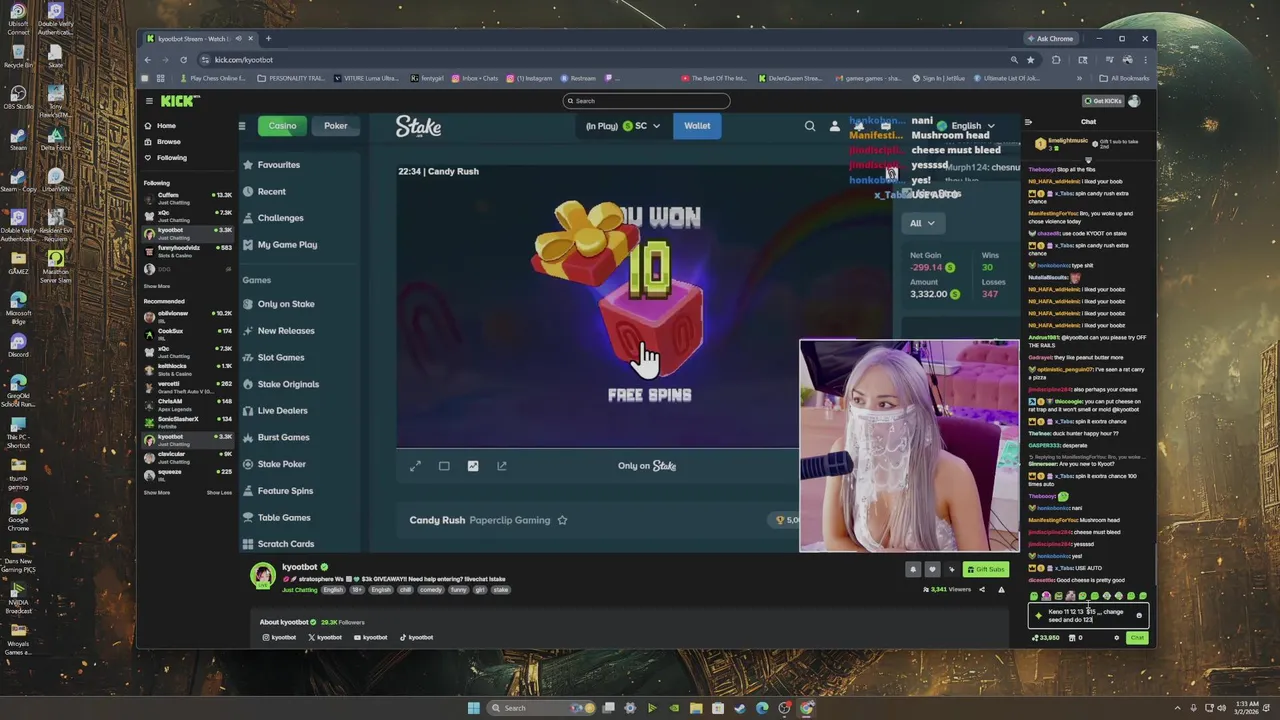Open Windows Start button on taskbar
This screenshot has width=1280, height=720.
coord(474,708)
